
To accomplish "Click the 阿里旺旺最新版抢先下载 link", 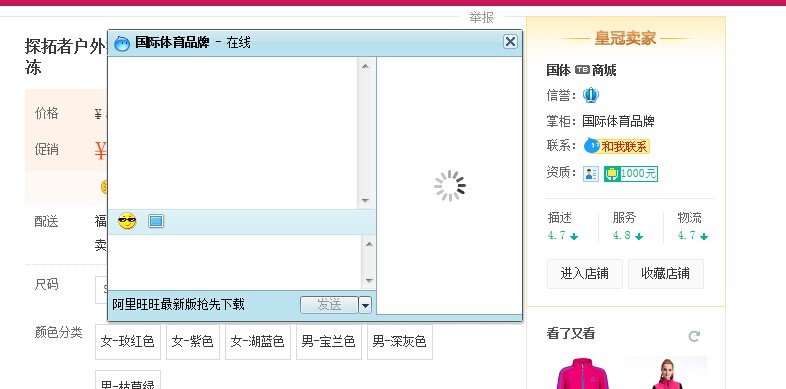I will pyautogui.click(x=178, y=304).
